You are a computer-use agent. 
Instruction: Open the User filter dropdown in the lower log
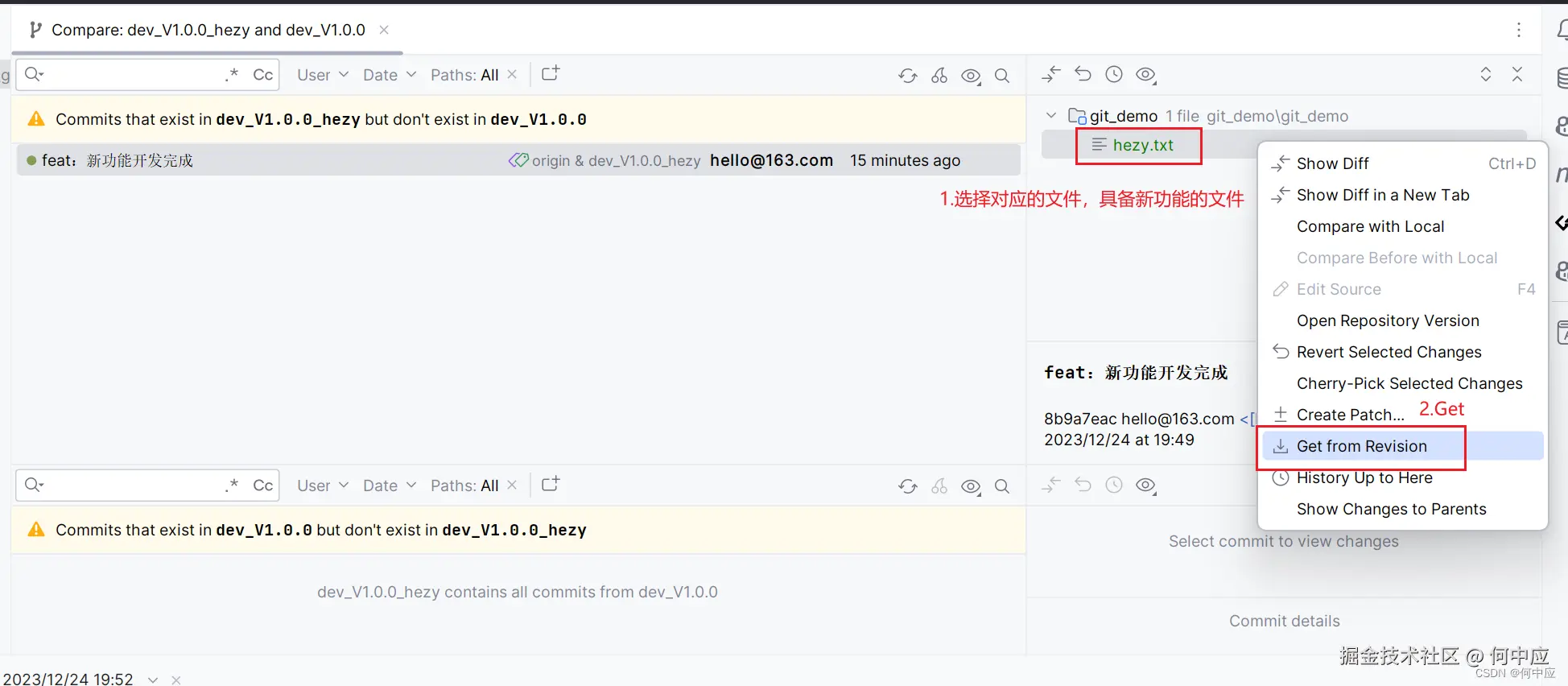323,486
